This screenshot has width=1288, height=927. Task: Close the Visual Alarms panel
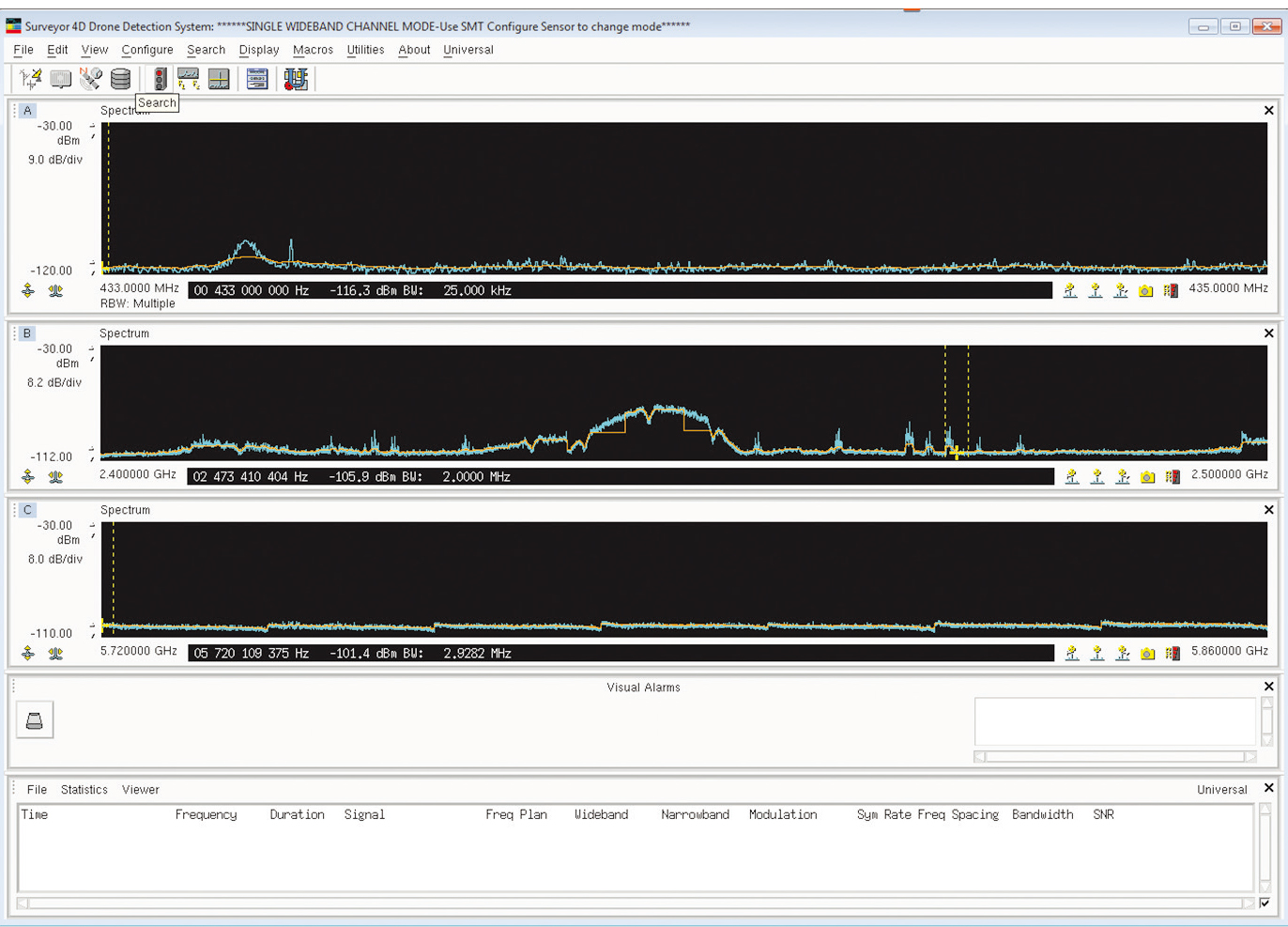(x=1269, y=687)
